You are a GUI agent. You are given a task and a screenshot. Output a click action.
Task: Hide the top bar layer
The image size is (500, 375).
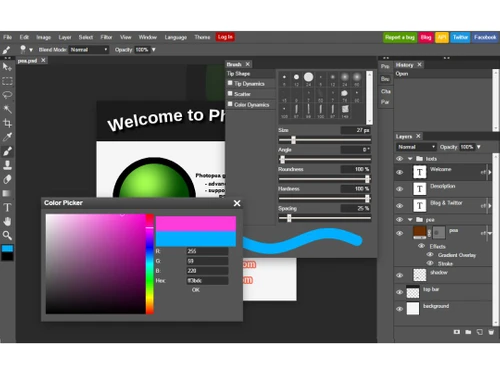pyautogui.click(x=399, y=292)
